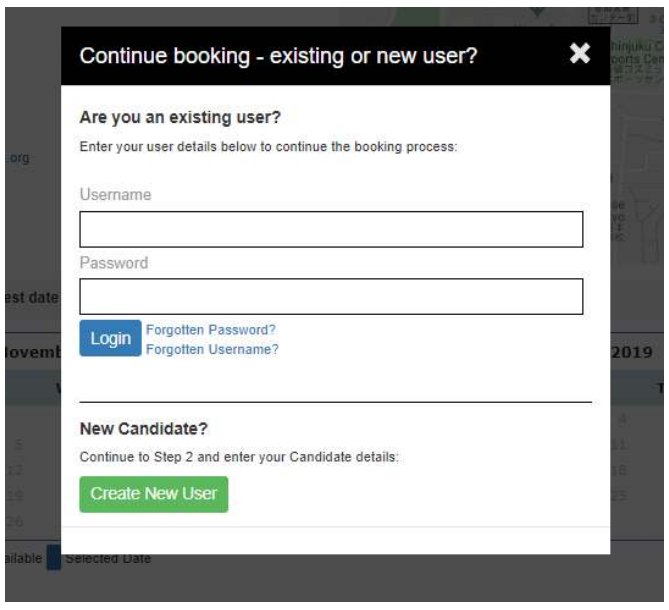Image resolution: width=669 pixels, height=610 pixels.
Task: Click the dialog title 'Continue booking' text
Action: (x=165, y=56)
